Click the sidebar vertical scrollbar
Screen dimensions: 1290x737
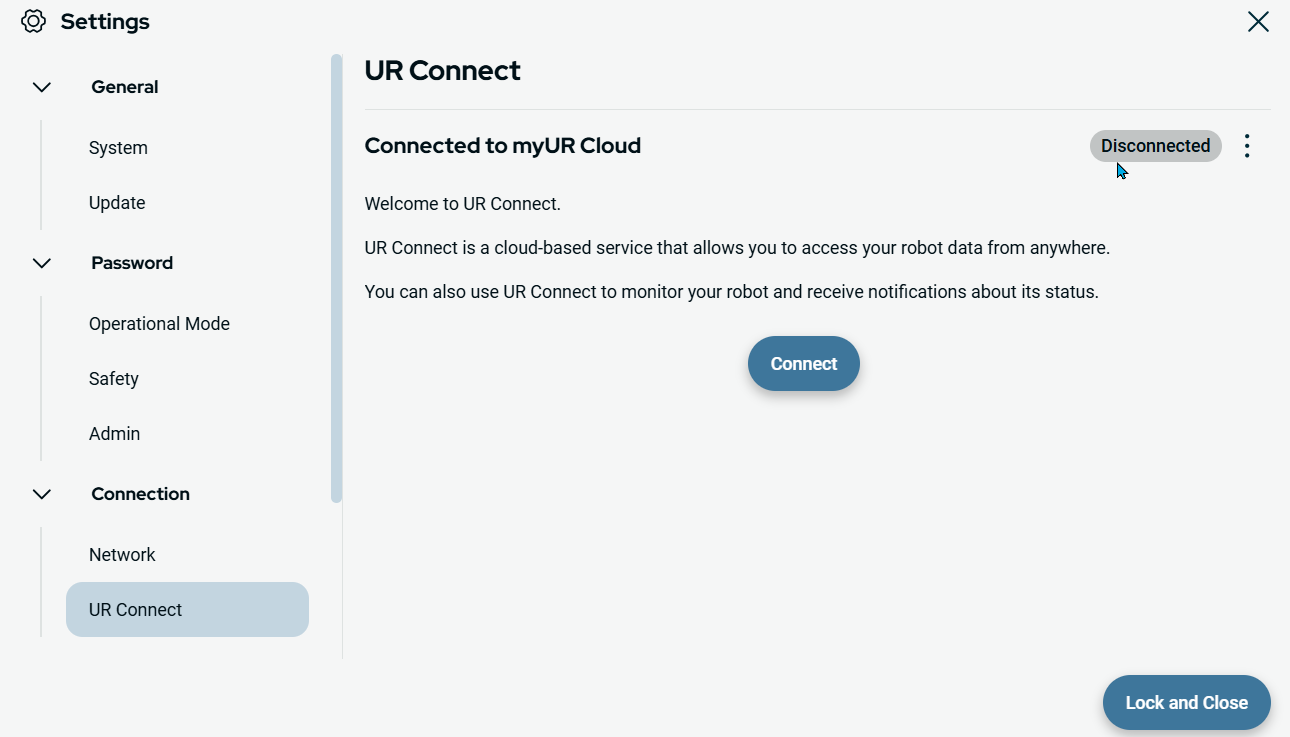[336, 280]
